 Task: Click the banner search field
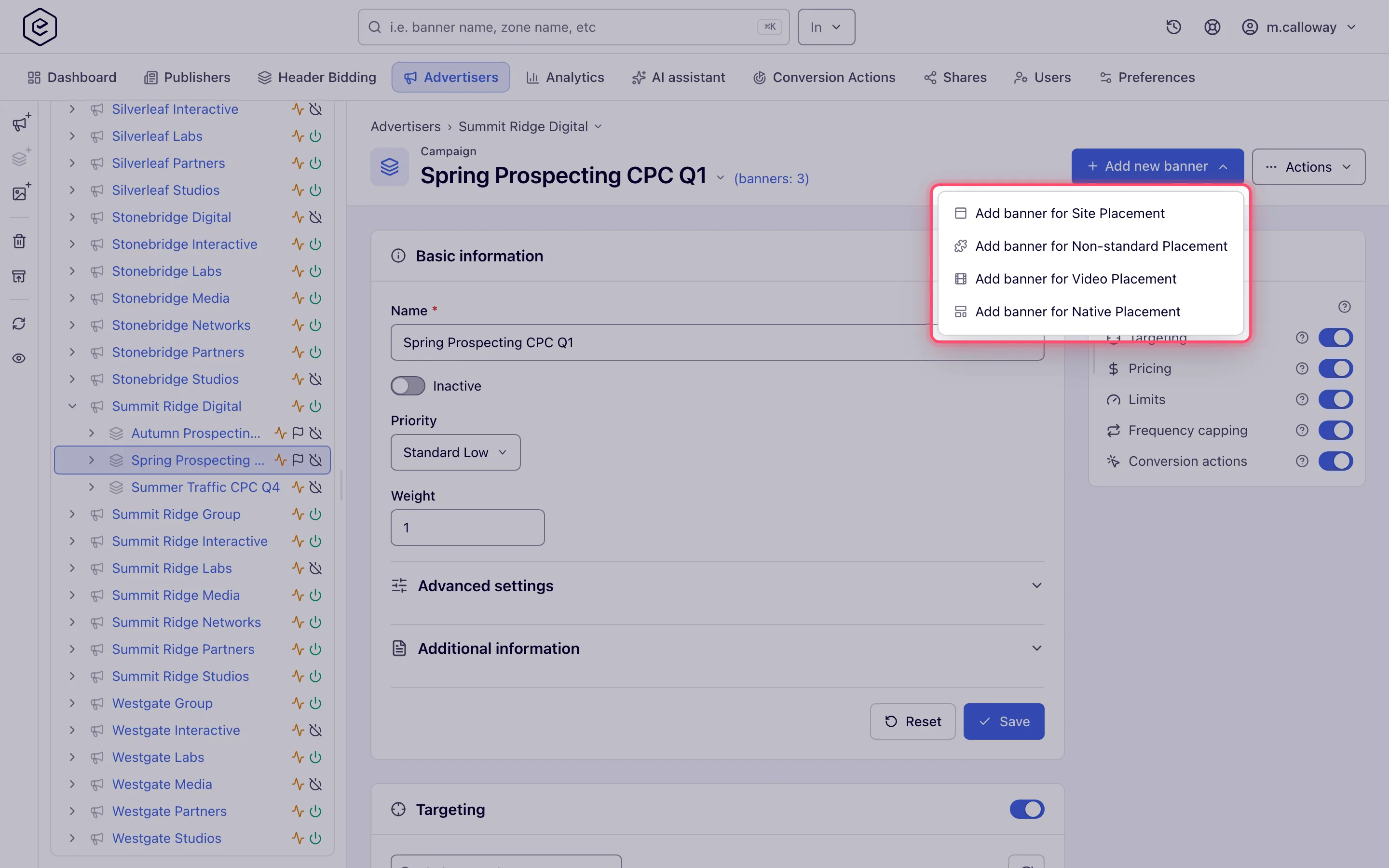tap(573, 27)
